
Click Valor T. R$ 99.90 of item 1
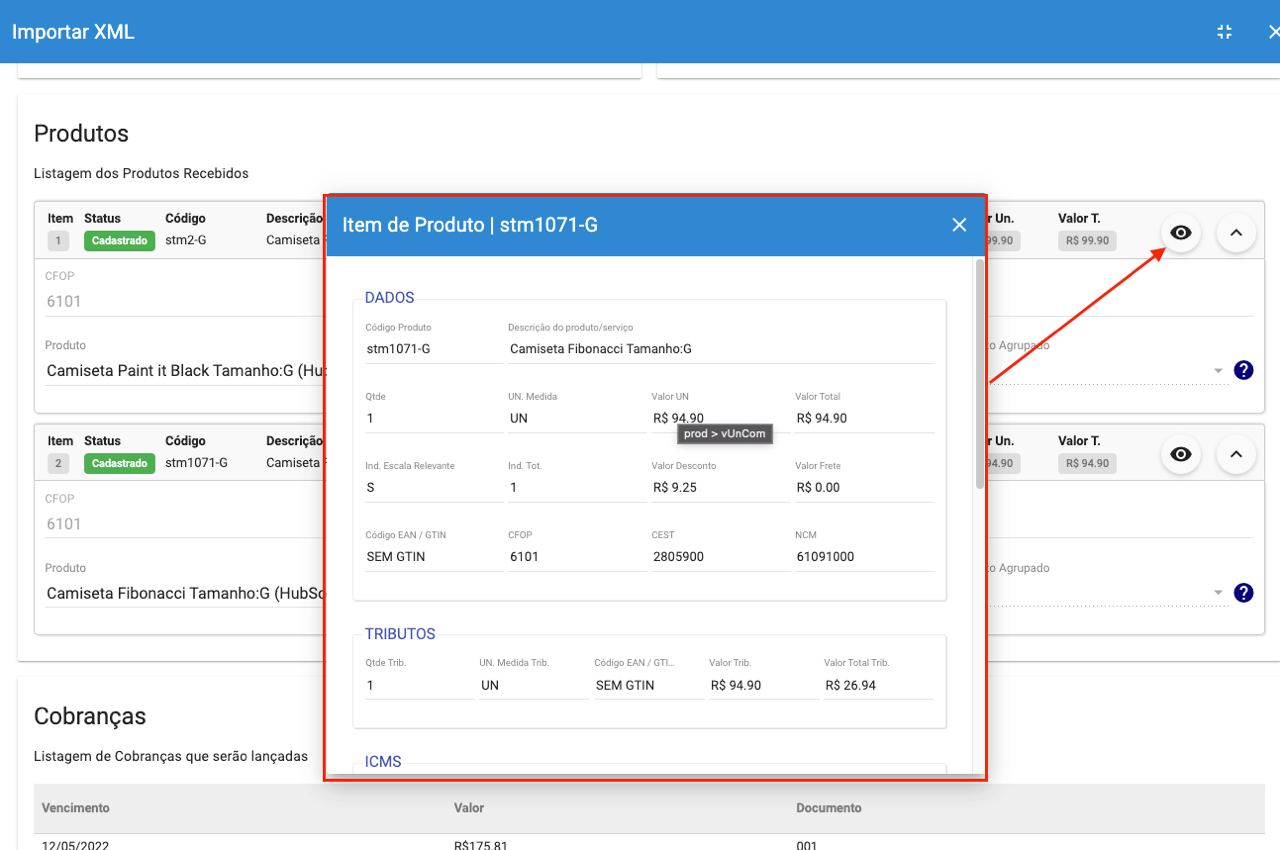1087,241
